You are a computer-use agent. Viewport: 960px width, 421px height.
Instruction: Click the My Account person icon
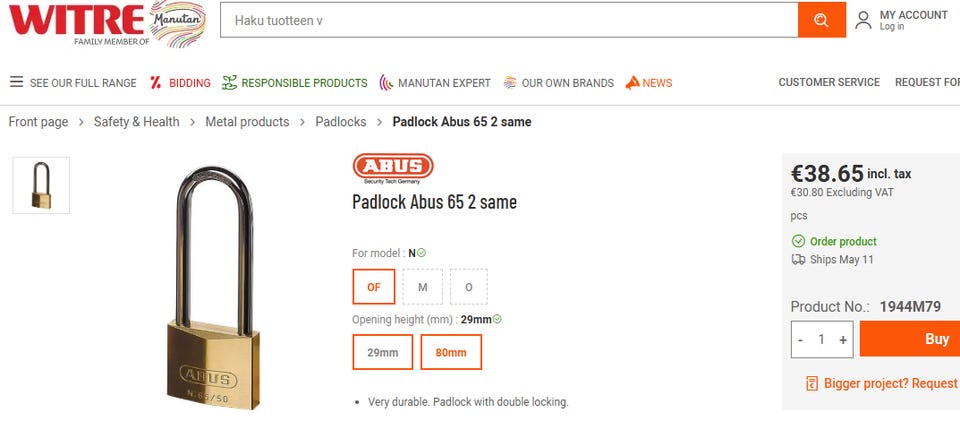tap(863, 20)
